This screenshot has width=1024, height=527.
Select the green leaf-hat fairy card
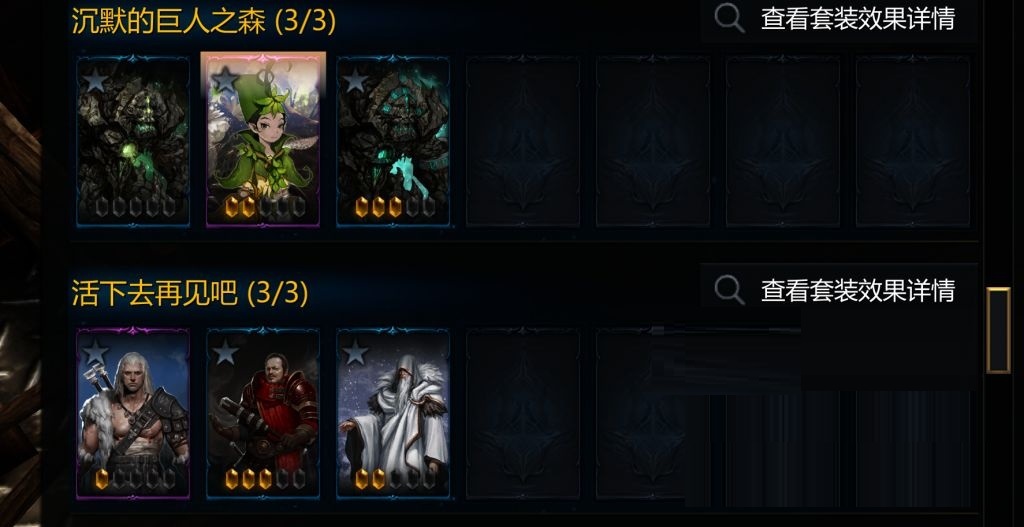click(x=263, y=140)
